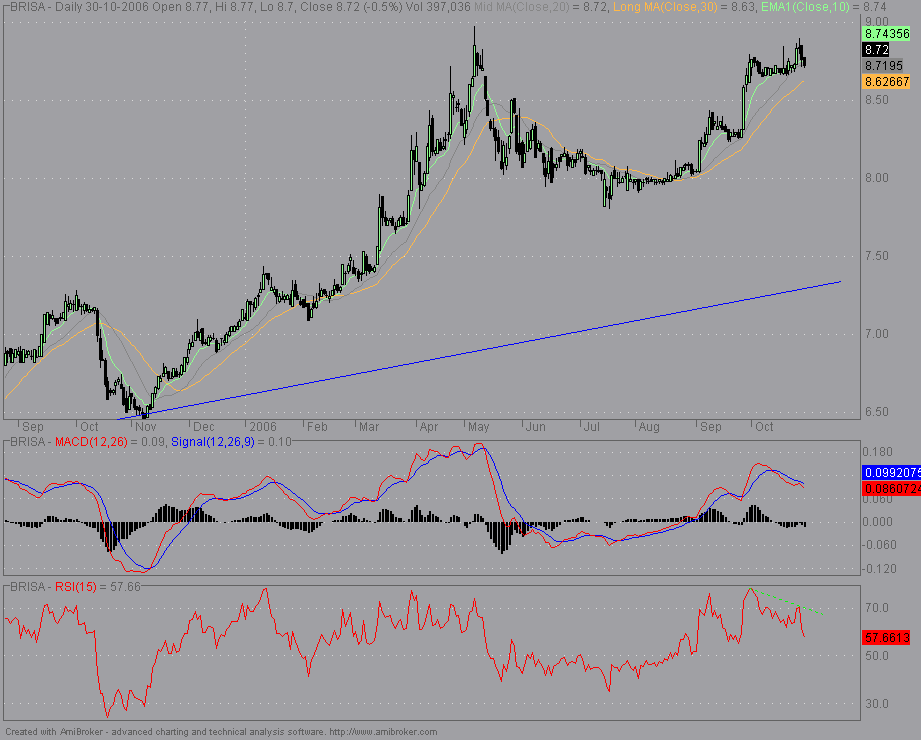921x740 pixels.
Task: Click the black 8.72 close price label
Action: [876, 50]
